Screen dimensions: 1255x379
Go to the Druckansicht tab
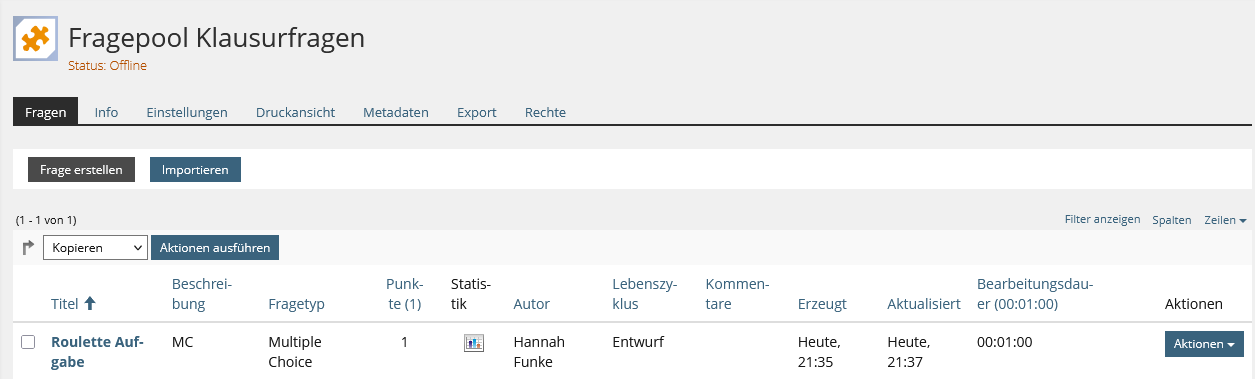[295, 112]
